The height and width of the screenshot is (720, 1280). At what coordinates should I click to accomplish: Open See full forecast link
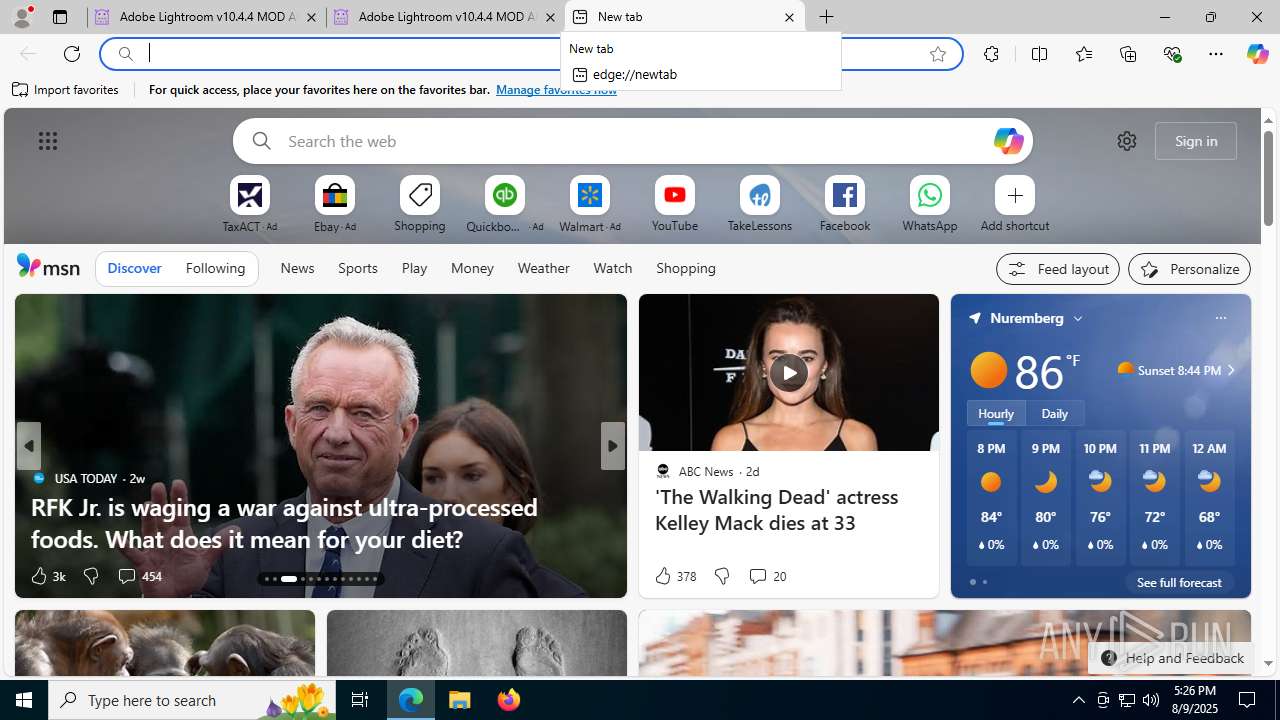pos(1179,582)
